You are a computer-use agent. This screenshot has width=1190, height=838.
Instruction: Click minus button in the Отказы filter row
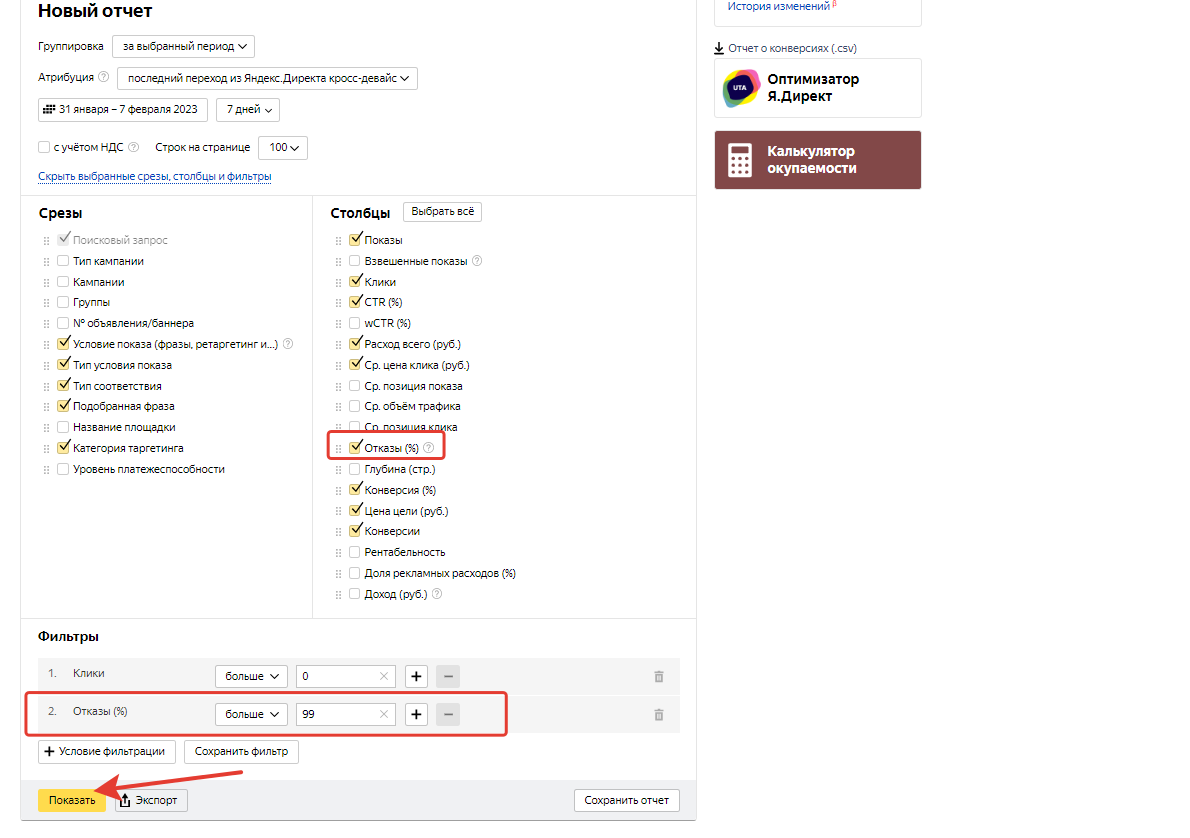(x=449, y=714)
